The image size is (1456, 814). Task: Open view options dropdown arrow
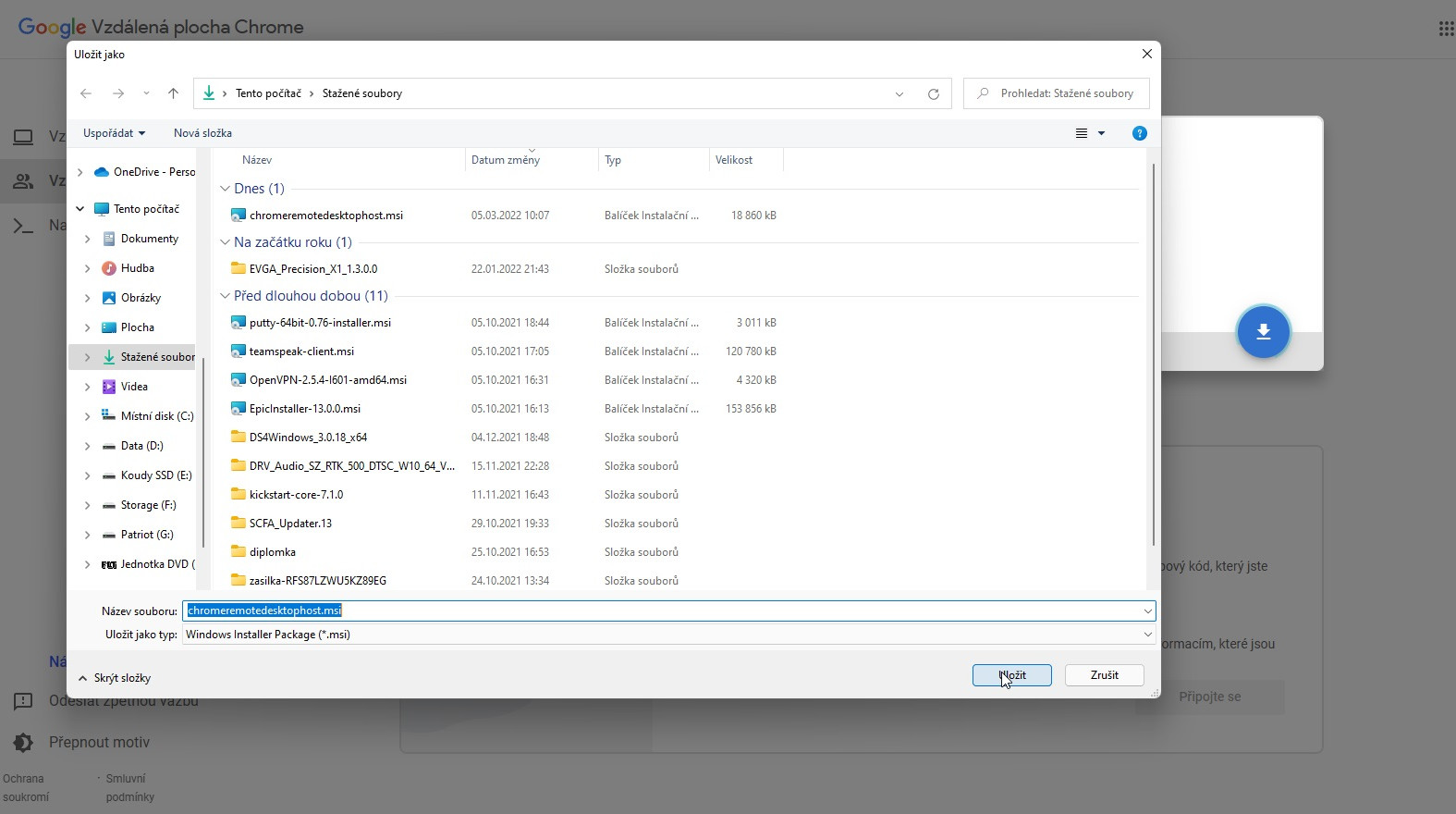point(1101,133)
